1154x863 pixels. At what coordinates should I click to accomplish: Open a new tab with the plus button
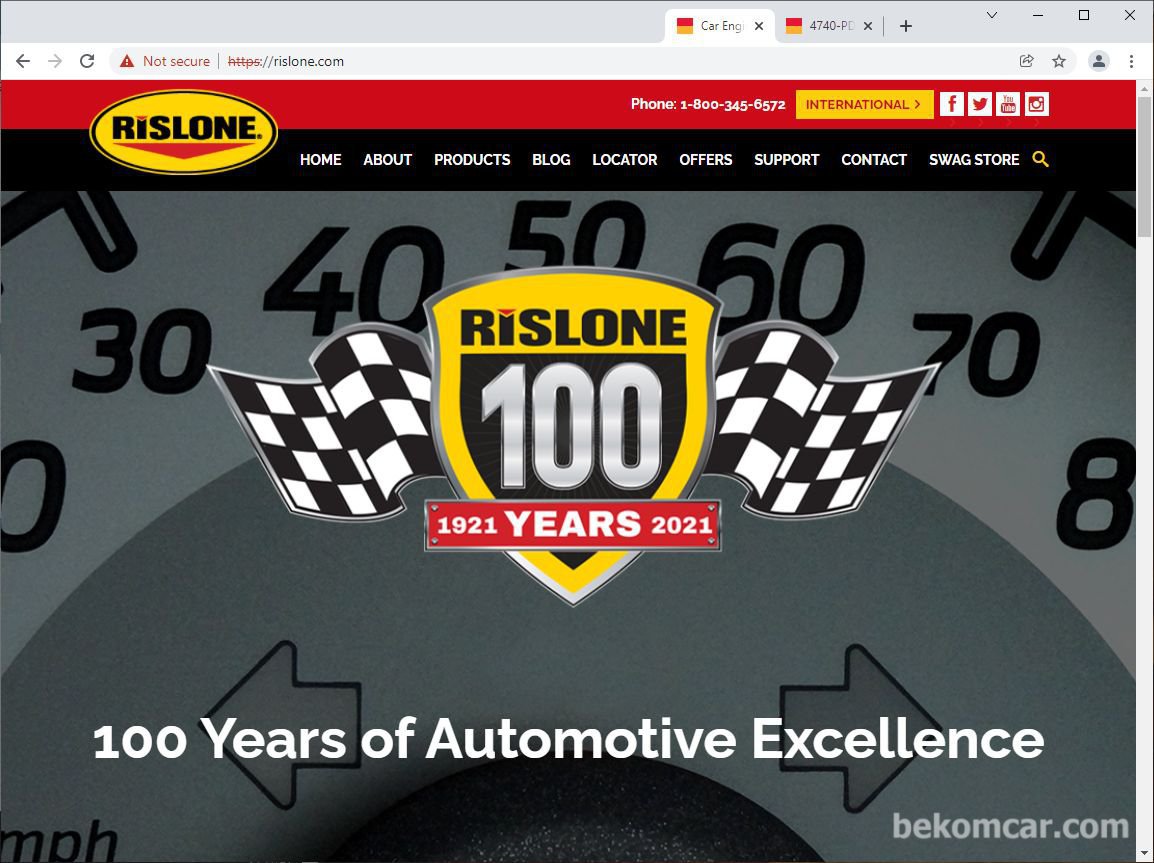(x=906, y=26)
